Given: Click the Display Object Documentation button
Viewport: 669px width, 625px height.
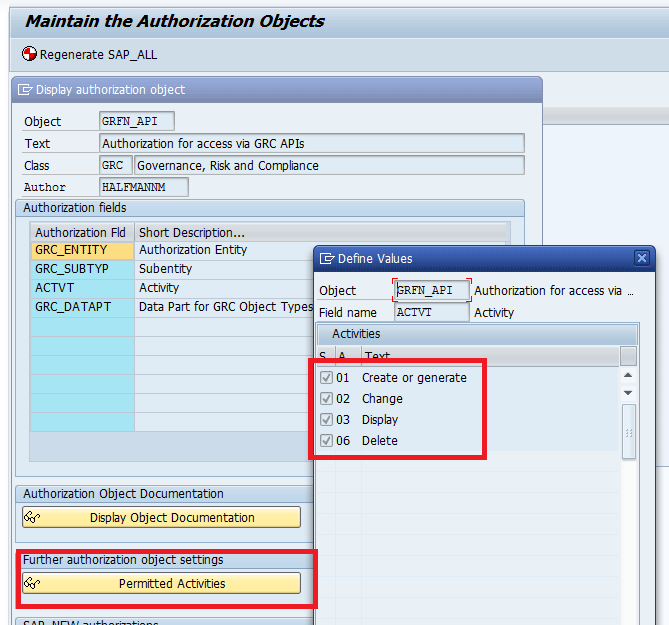Looking at the screenshot, I should [161, 517].
